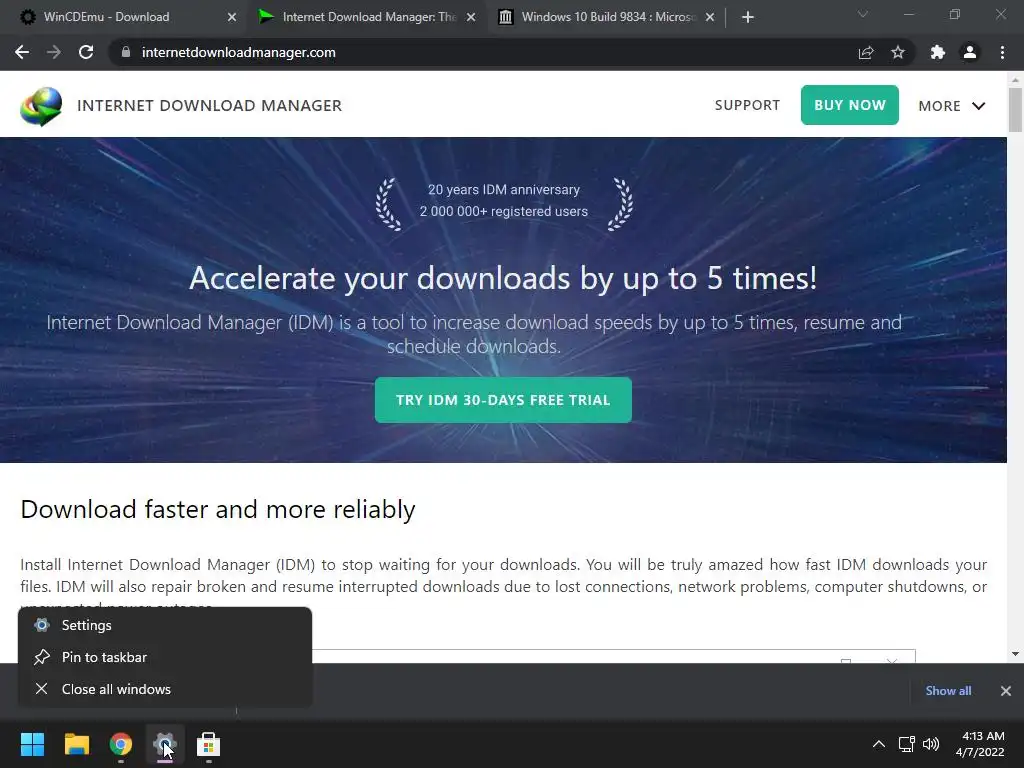Click the INTERNET DOWNLOAD MANAGER site title
Screen dimensions: 1024x768
pos(210,106)
